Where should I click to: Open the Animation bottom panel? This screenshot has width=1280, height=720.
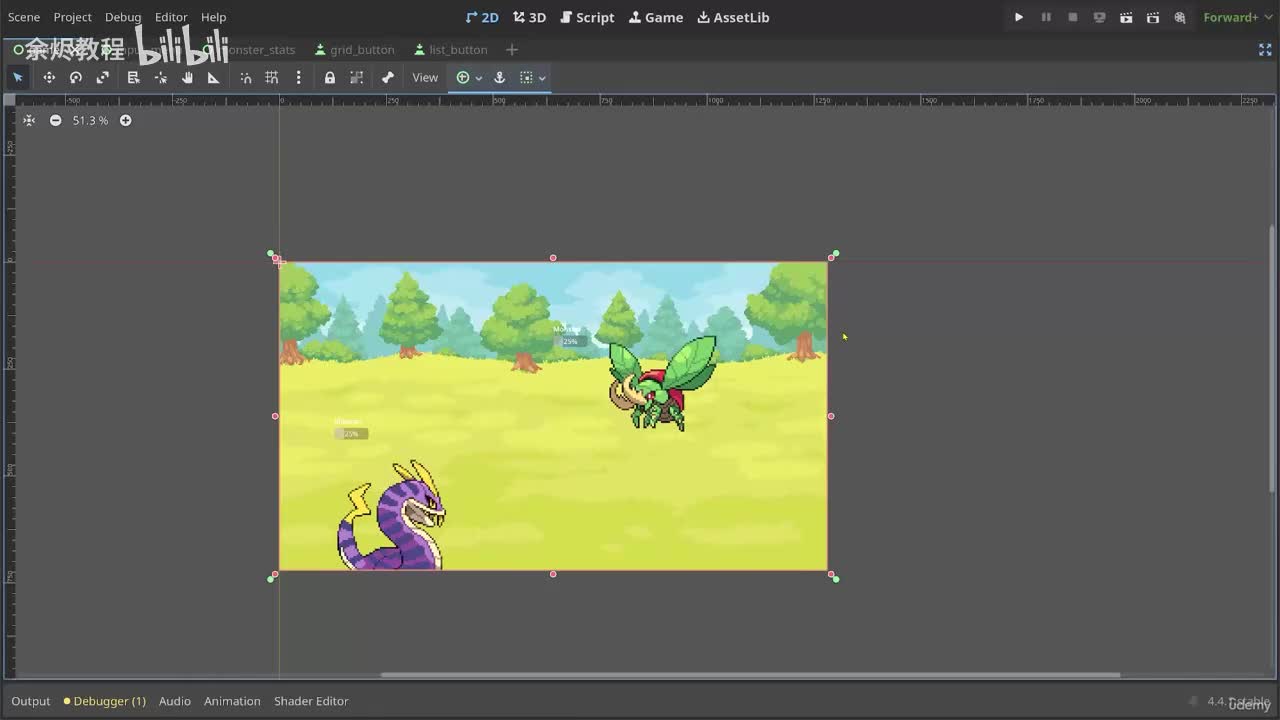(x=232, y=701)
